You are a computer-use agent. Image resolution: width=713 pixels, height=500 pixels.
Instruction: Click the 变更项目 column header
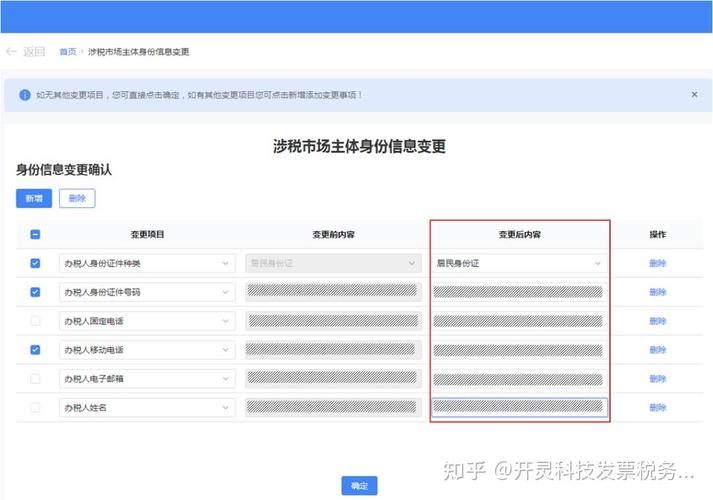147,235
